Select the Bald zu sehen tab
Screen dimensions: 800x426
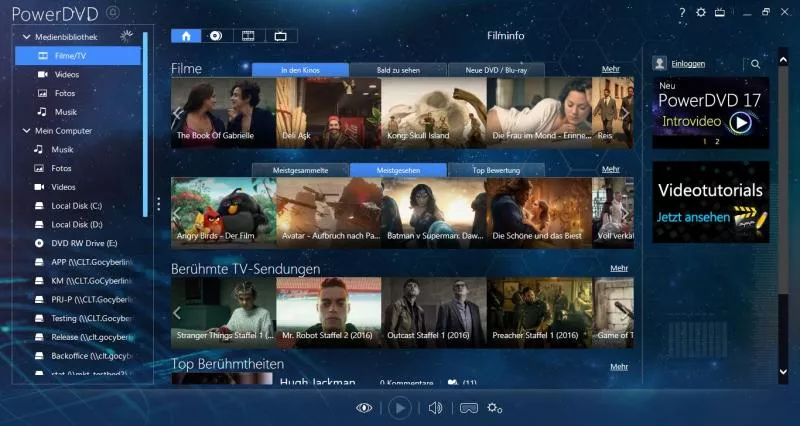pos(398,70)
